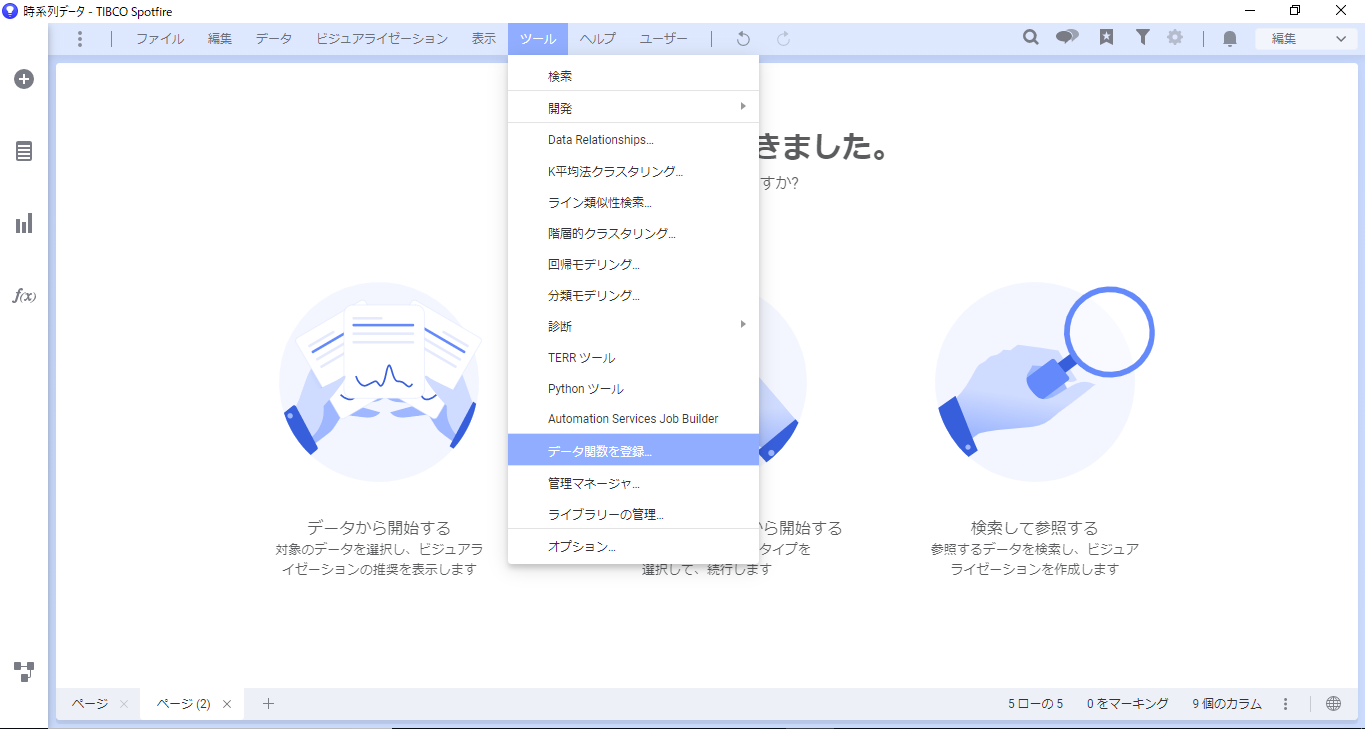Choose 階層的クラスタリング... menu item

tap(633, 233)
